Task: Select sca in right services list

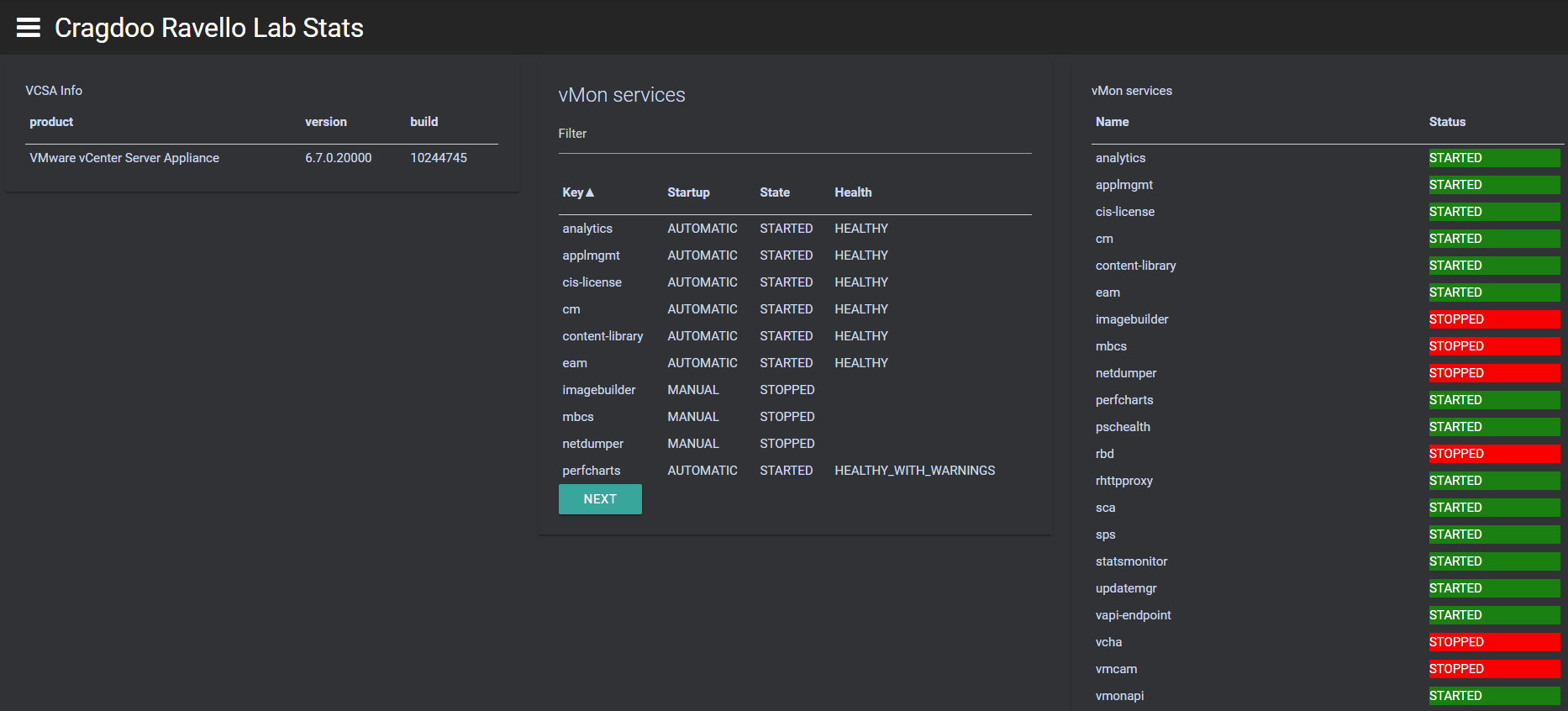Action: [x=1106, y=508]
